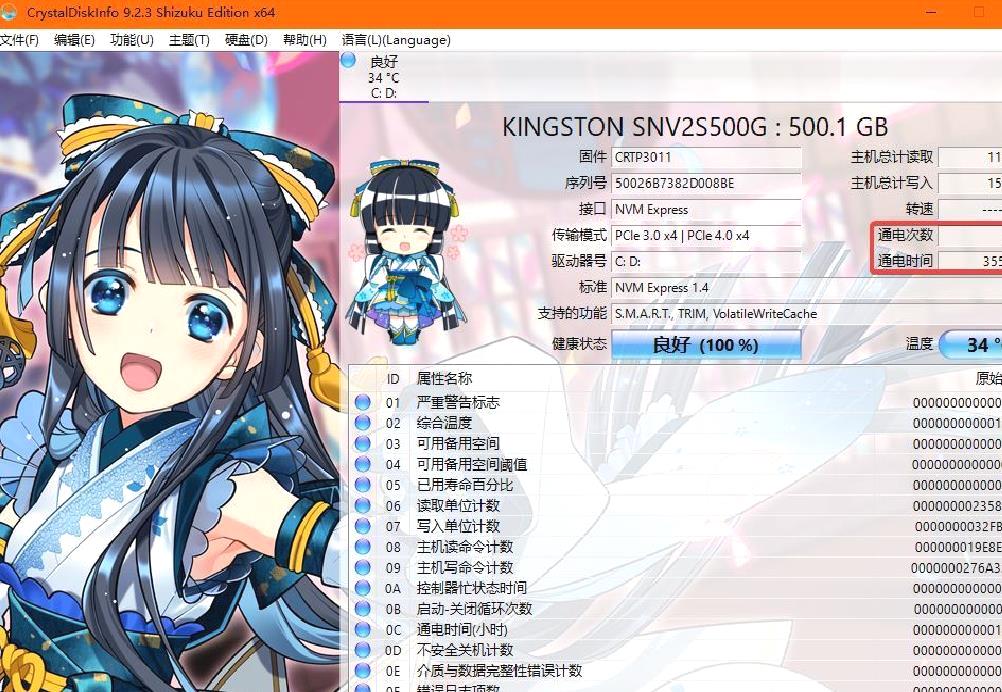This screenshot has height=692, width=1002.
Task: Click status orb of row 0C 通电时间(小时)
Action: [x=362, y=629]
